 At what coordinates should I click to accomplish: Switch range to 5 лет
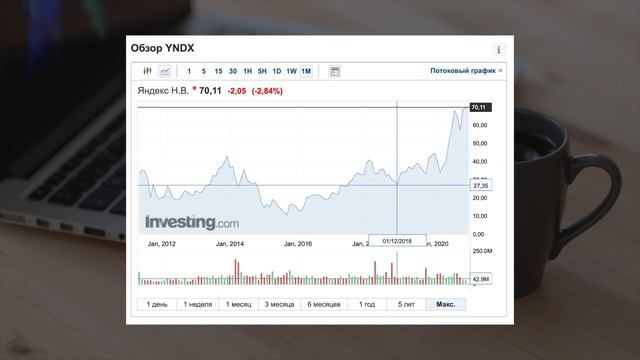pos(406,304)
